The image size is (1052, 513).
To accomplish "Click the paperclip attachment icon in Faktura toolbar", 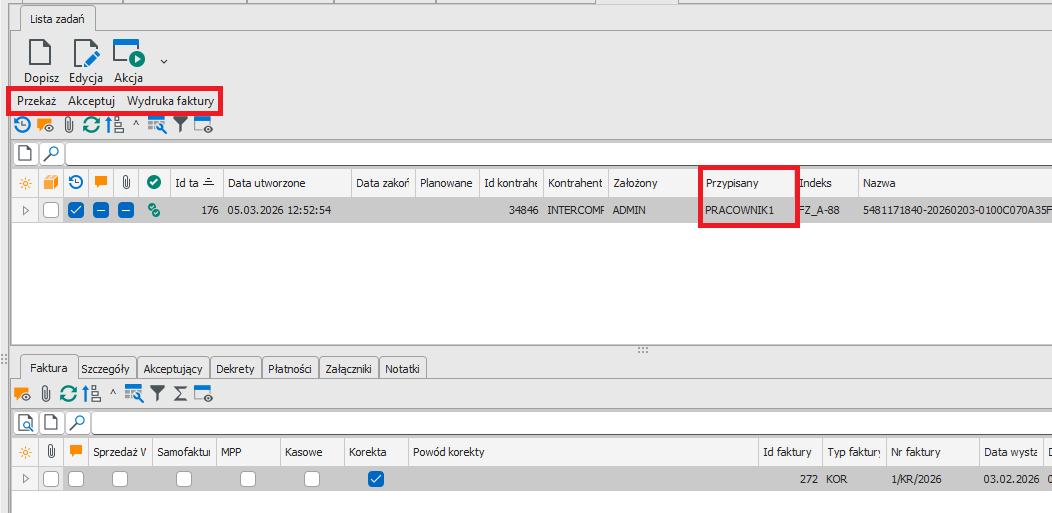I will [45, 394].
